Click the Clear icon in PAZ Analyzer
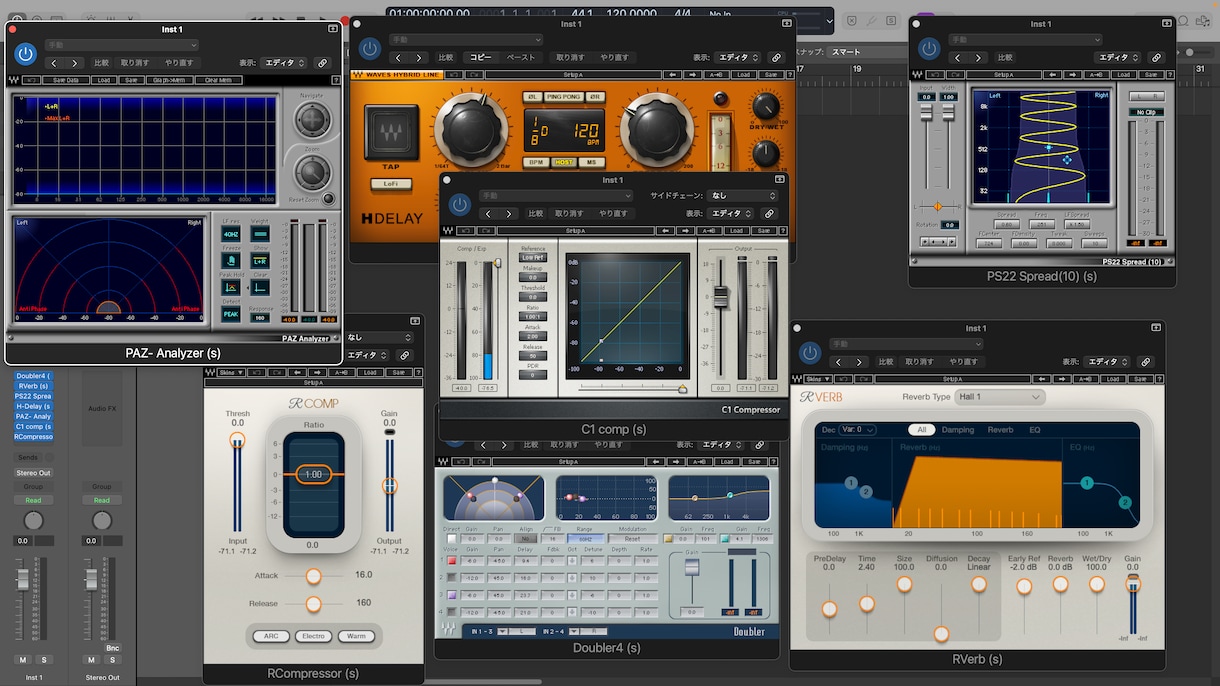1220x686 pixels. point(260,288)
